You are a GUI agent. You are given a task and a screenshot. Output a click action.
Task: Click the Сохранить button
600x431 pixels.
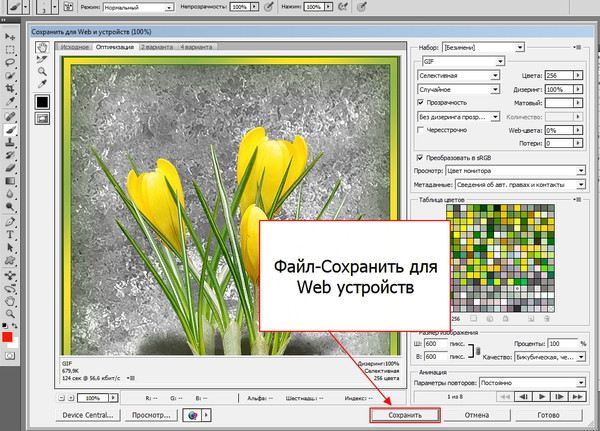coord(405,415)
